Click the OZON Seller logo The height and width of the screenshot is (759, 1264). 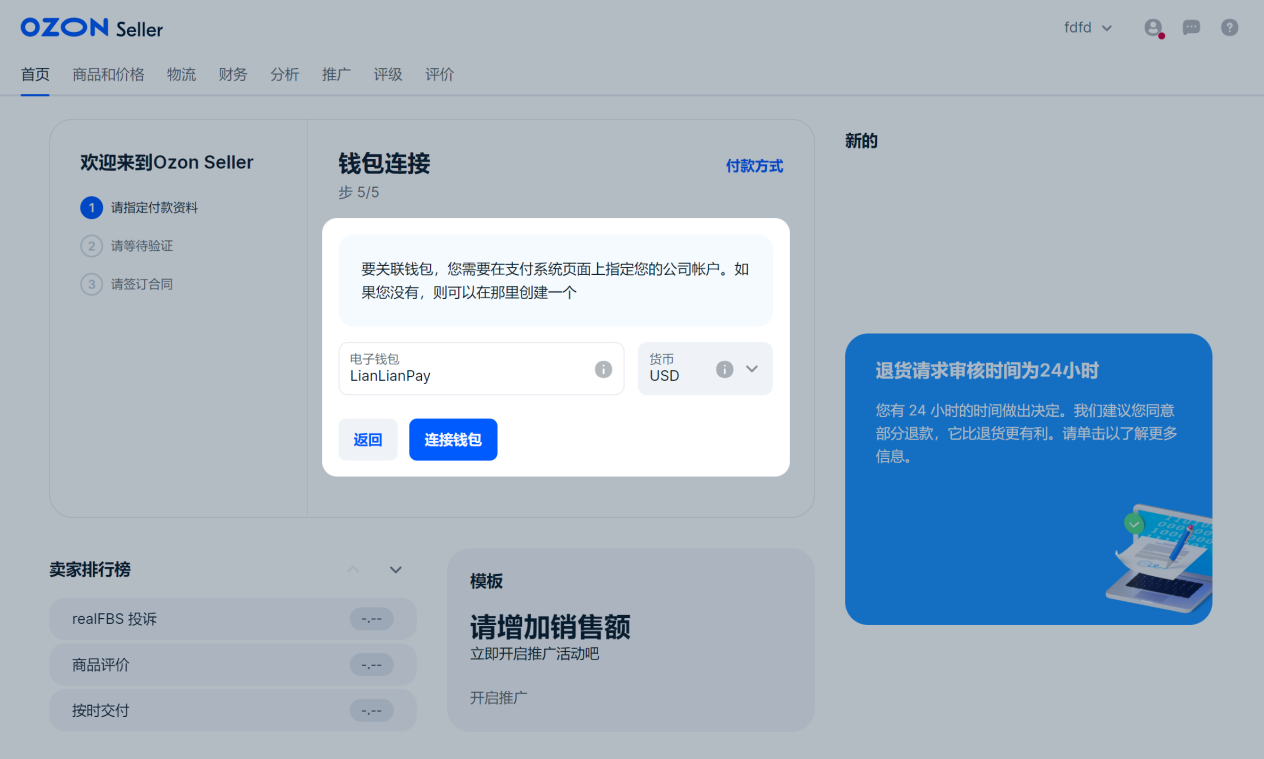tap(90, 27)
